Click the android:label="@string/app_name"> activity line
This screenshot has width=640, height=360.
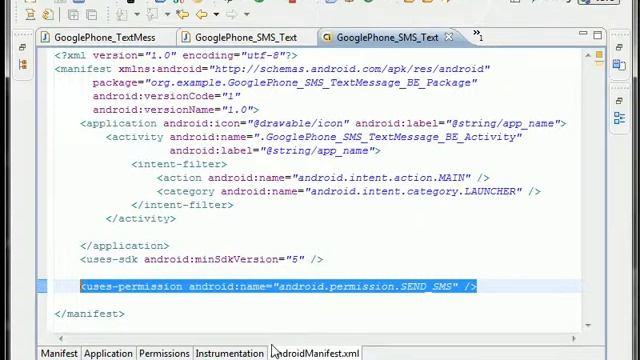click(x=275, y=151)
